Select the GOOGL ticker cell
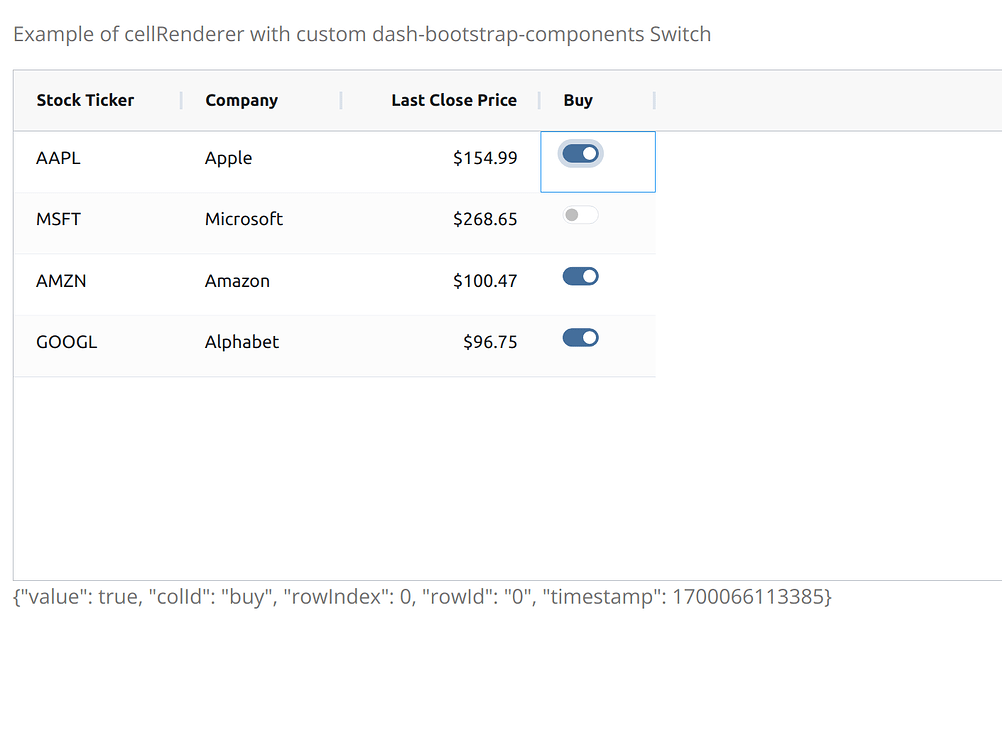1002x750 pixels. pos(66,341)
